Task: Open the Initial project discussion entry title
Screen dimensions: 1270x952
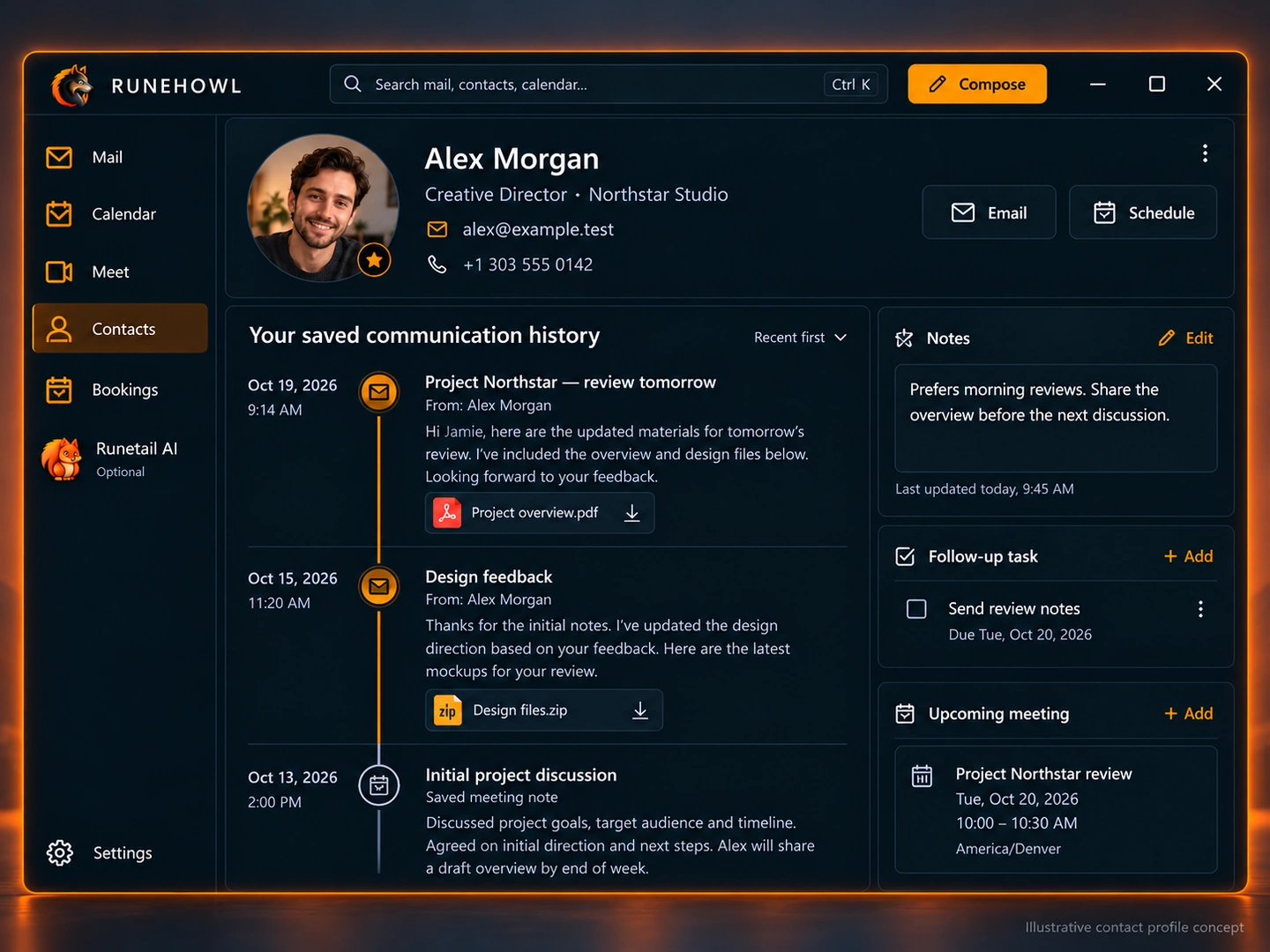Action: [x=521, y=775]
